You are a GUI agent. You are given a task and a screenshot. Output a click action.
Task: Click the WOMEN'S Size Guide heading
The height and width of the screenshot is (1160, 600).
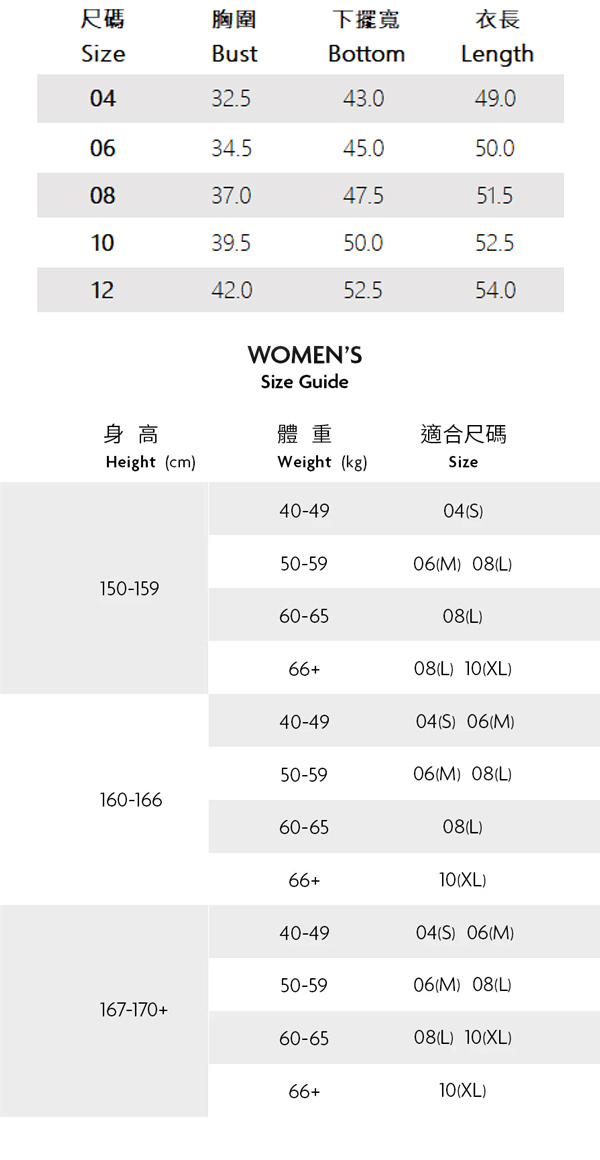pos(304,366)
